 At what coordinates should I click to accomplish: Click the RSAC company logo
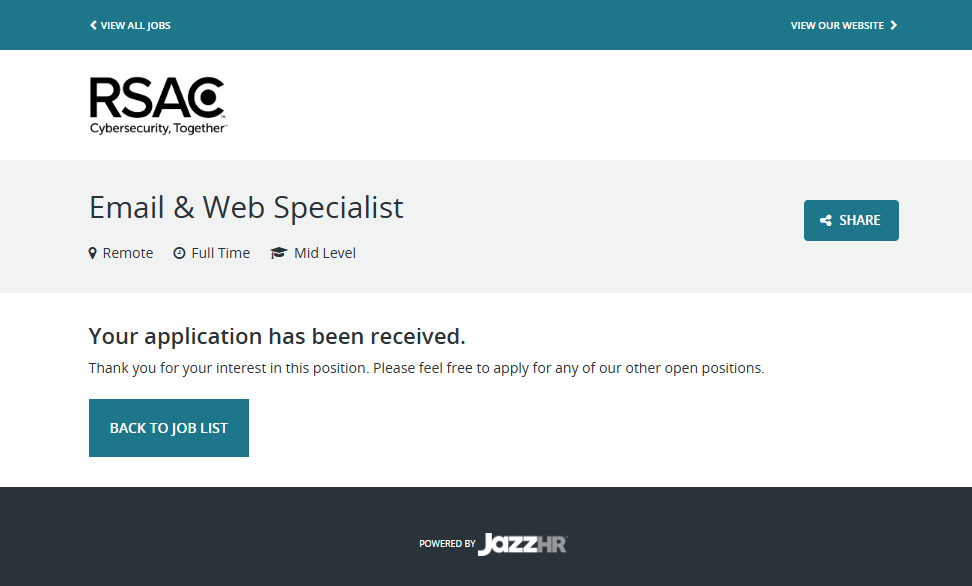click(157, 98)
